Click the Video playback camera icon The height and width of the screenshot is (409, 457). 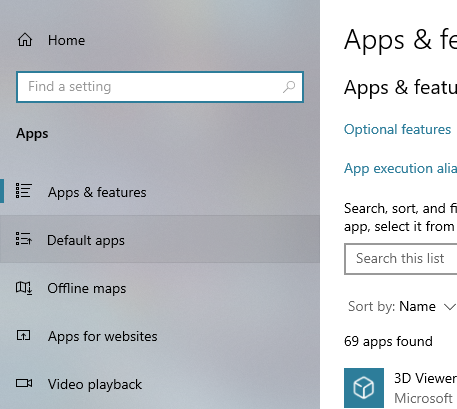24,383
